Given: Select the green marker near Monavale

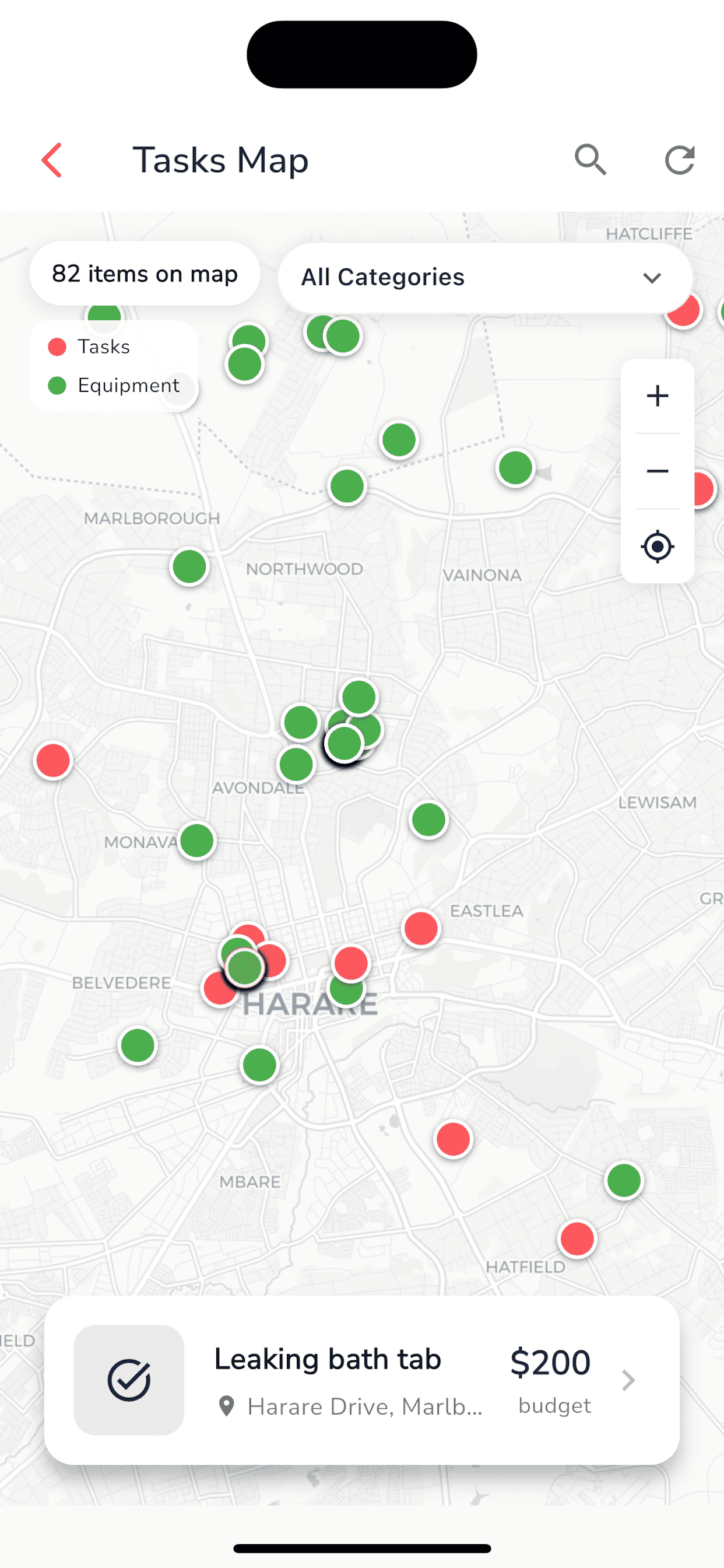Looking at the screenshot, I should click(x=196, y=841).
